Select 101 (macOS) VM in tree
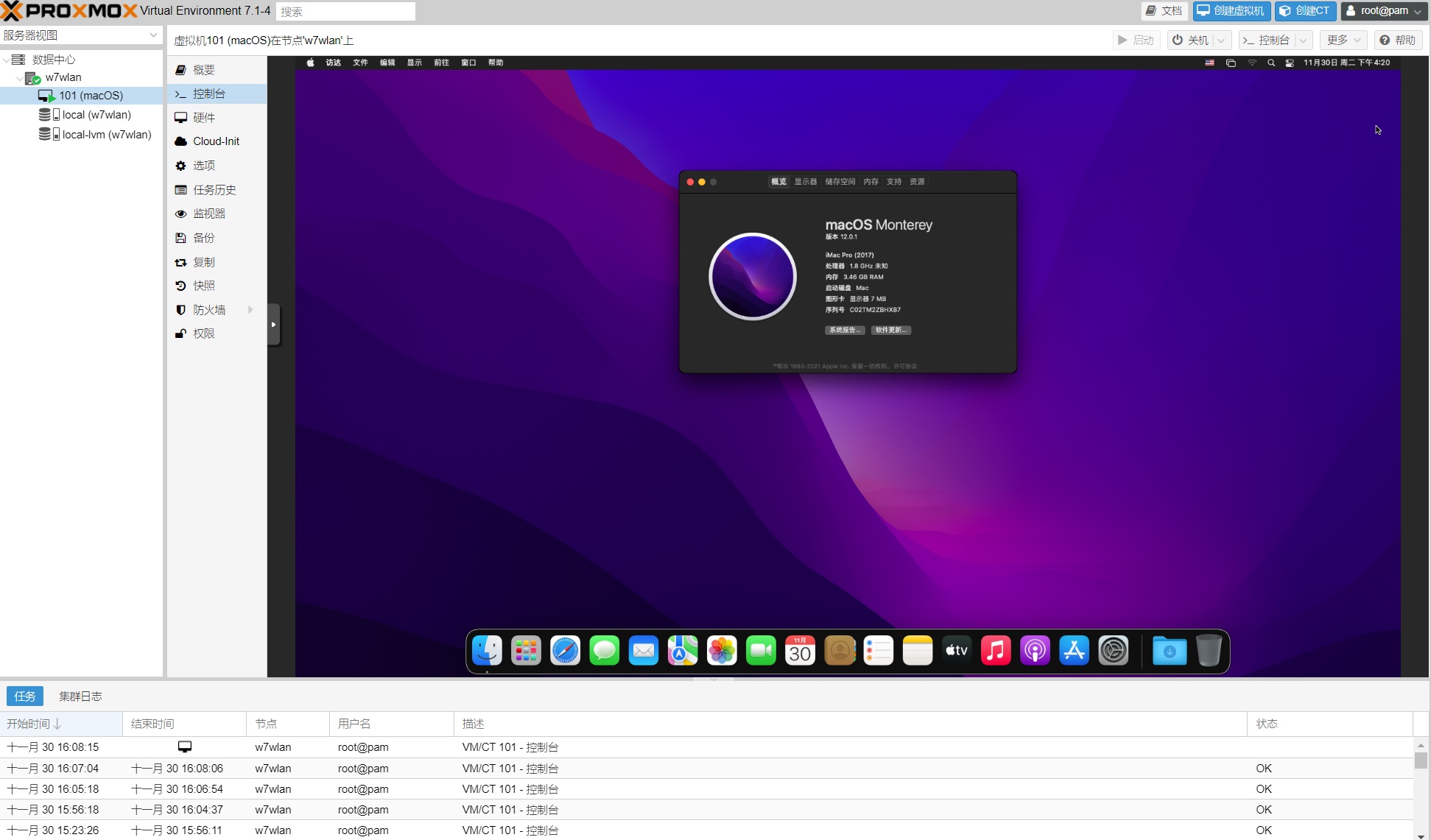The height and width of the screenshot is (840, 1431). [x=82, y=96]
